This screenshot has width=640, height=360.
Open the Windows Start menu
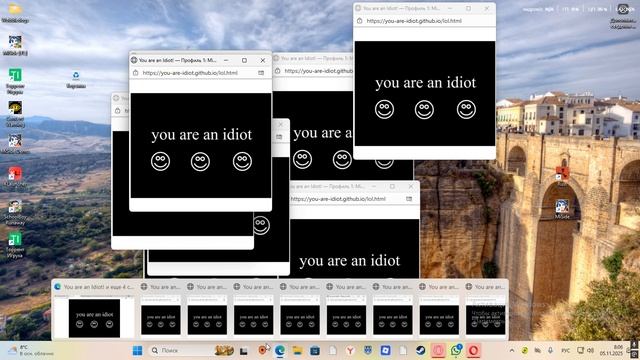pos(138,351)
